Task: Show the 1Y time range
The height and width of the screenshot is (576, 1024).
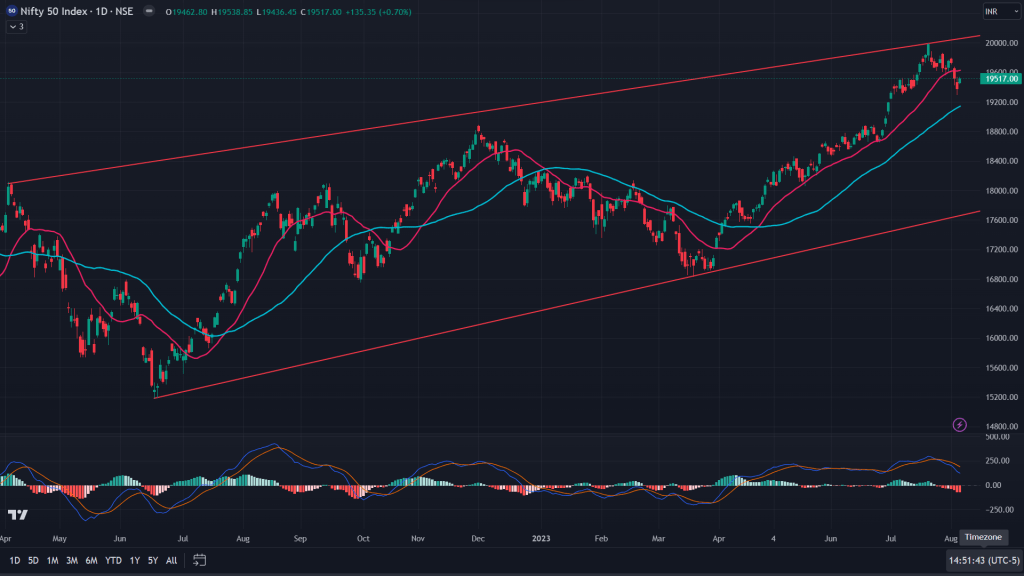Action: (134, 560)
